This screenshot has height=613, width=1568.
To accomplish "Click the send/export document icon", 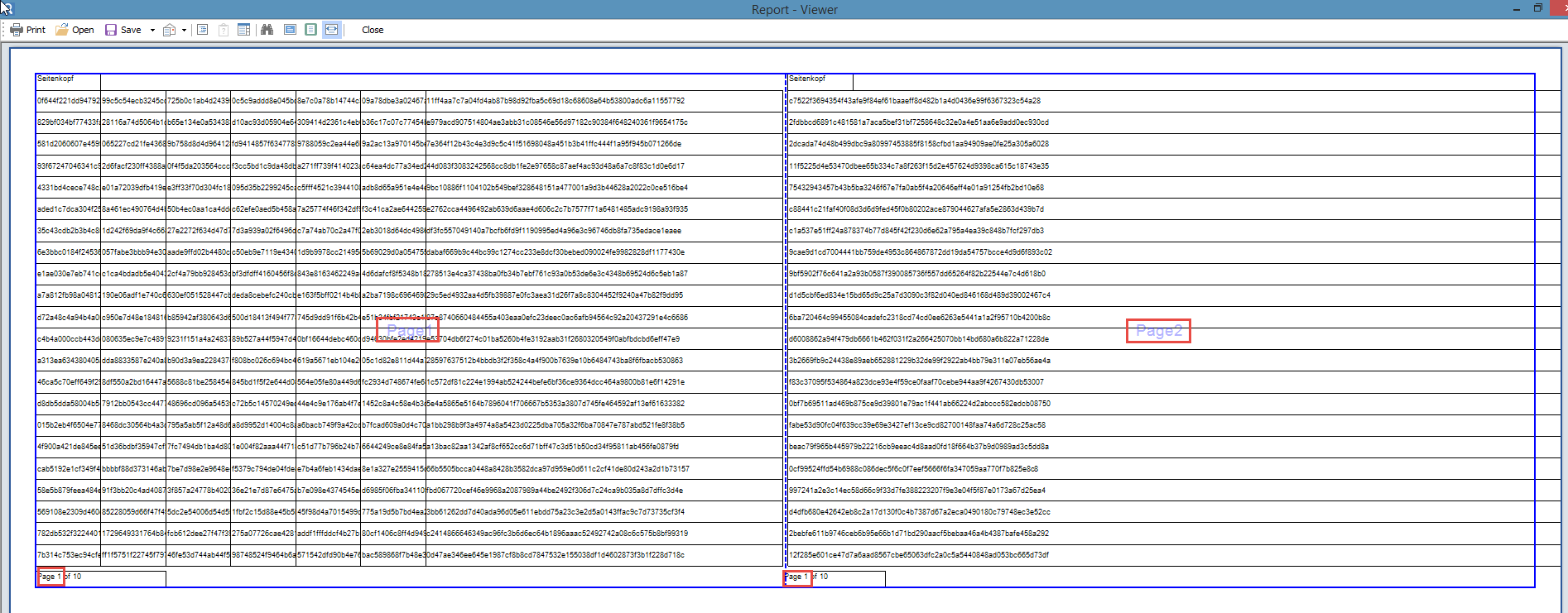I will [170, 30].
